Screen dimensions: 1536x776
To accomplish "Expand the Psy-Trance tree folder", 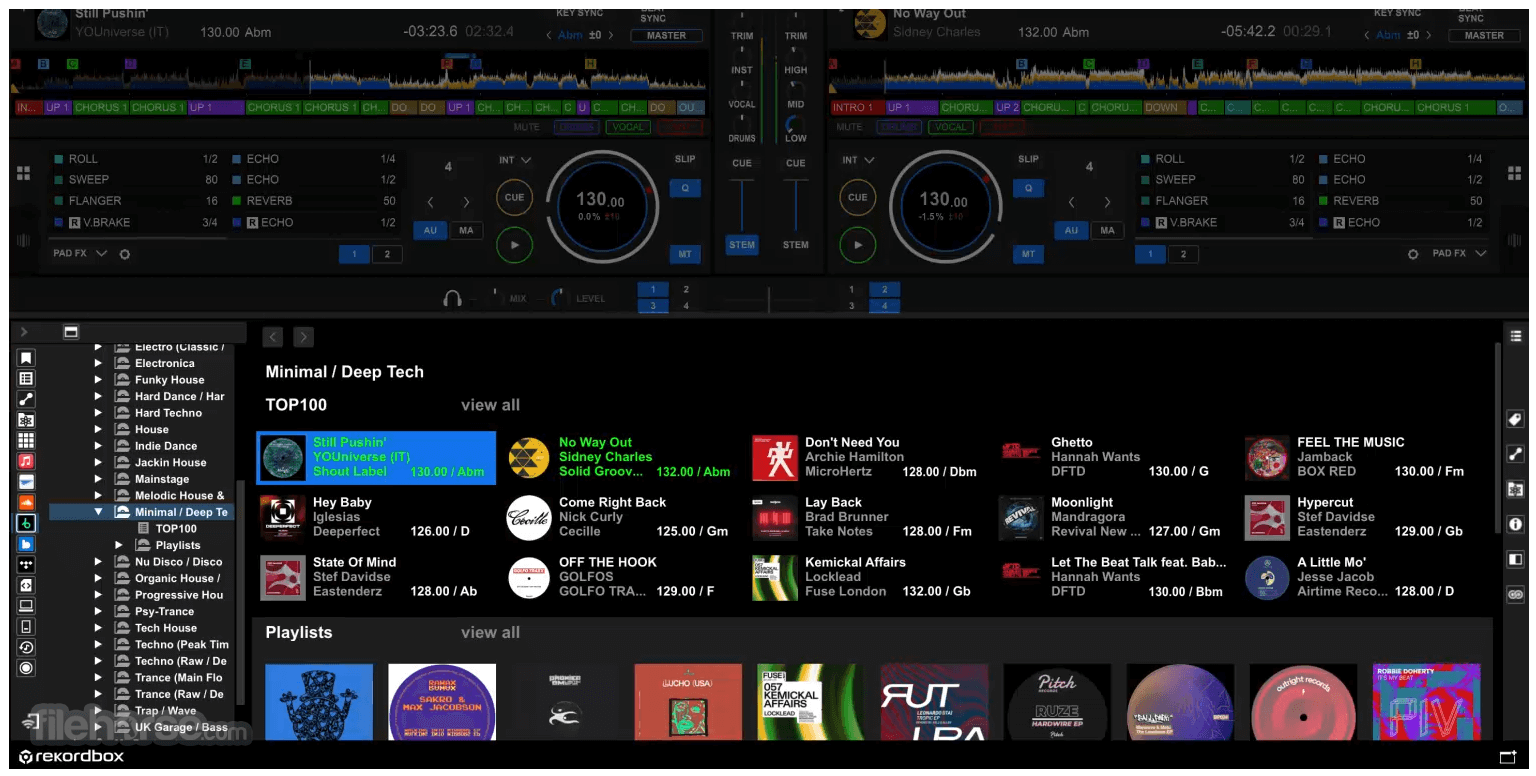I will point(98,611).
